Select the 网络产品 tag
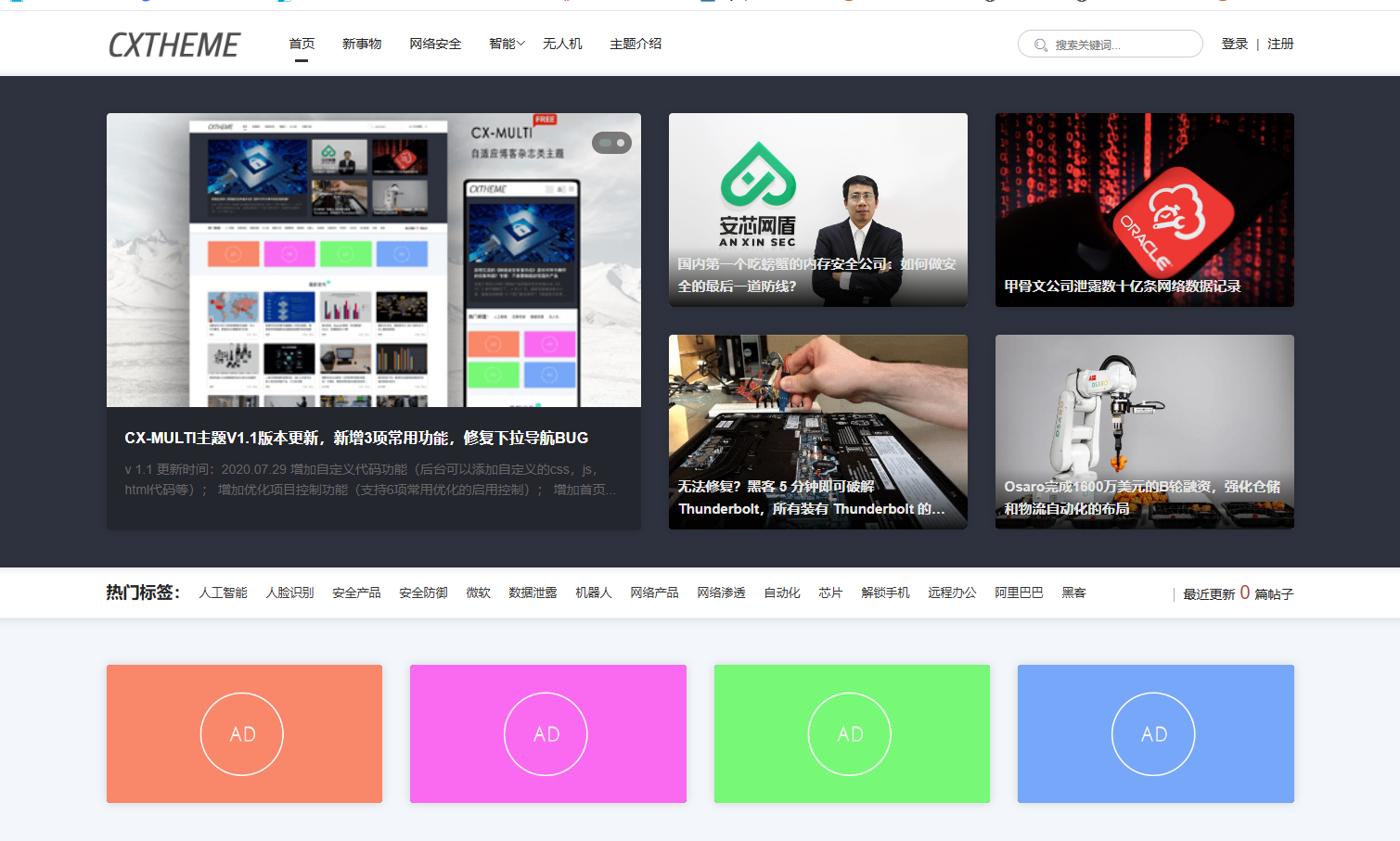The image size is (1400, 841). pos(654,593)
